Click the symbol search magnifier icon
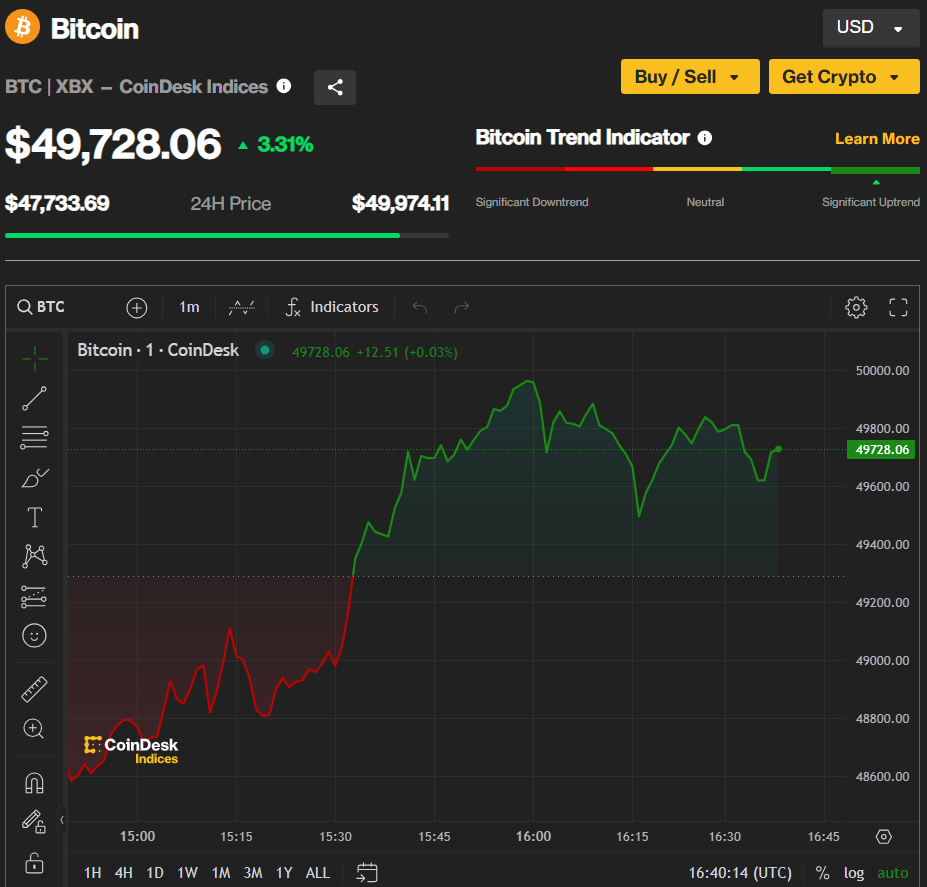The width and height of the screenshot is (927, 887). coord(24,307)
